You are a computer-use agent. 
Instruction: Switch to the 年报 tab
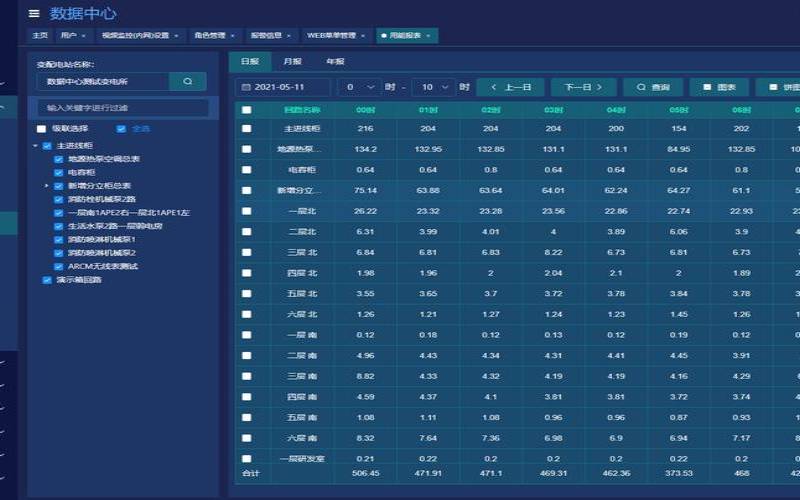click(x=335, y=61)
